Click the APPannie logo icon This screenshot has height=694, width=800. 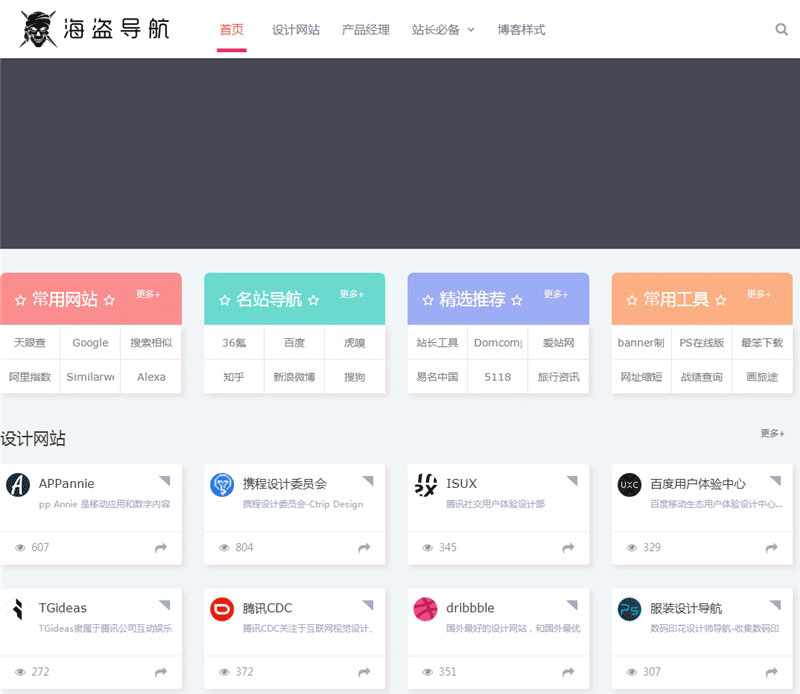tap(18, 484)
